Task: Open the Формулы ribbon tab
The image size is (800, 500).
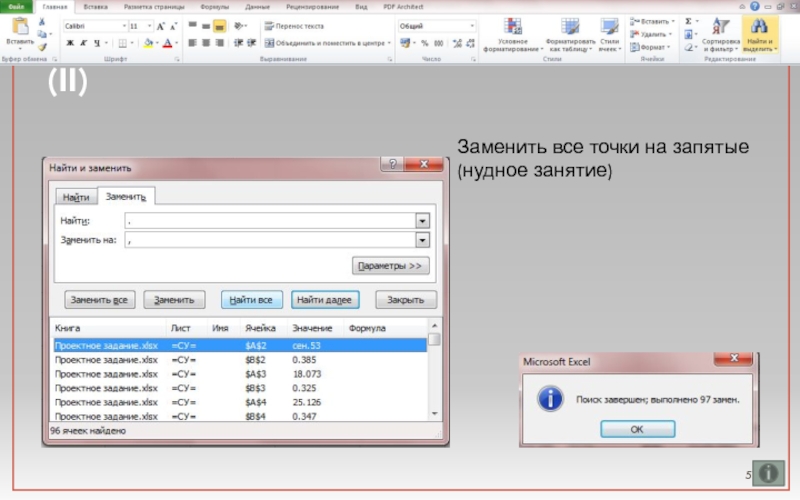Action: 214,6
